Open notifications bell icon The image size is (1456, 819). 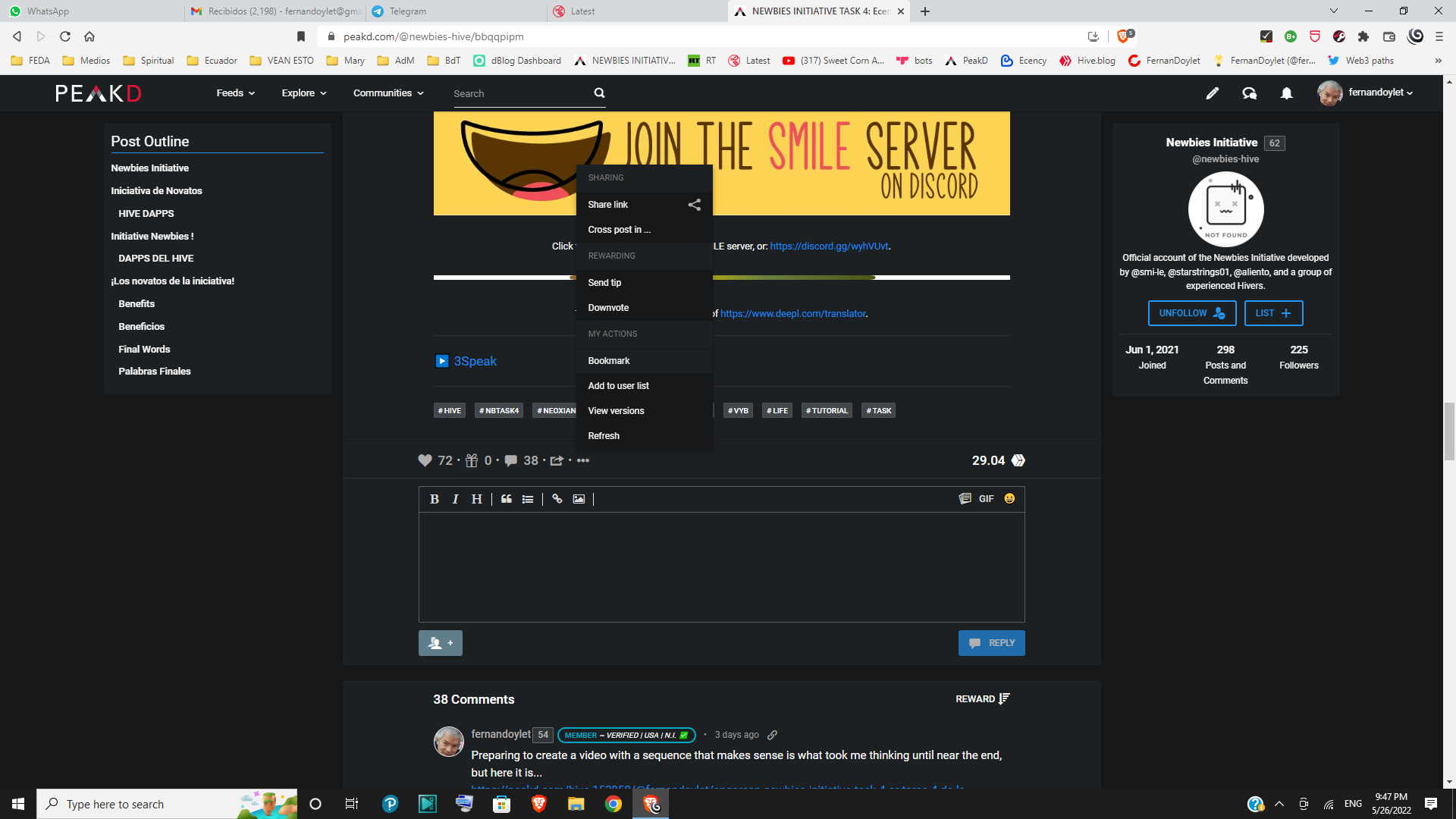(x=1287, y=93)
